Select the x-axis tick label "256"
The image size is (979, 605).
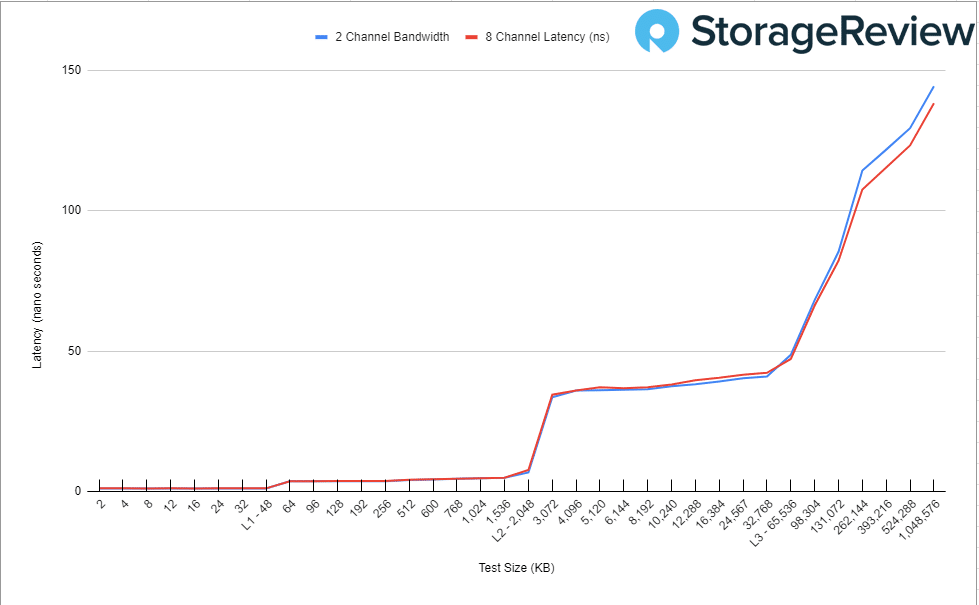point(383,508)
